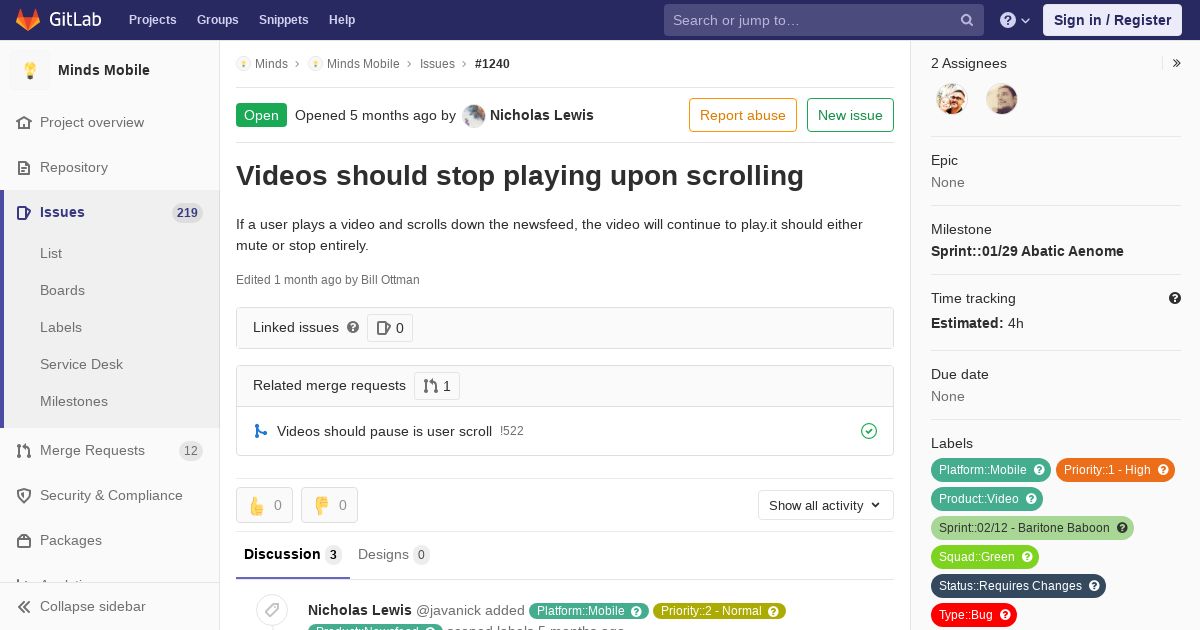Switch to the Designs tab
Viewport: 1200px width, 630px height.
coord(394,554)
